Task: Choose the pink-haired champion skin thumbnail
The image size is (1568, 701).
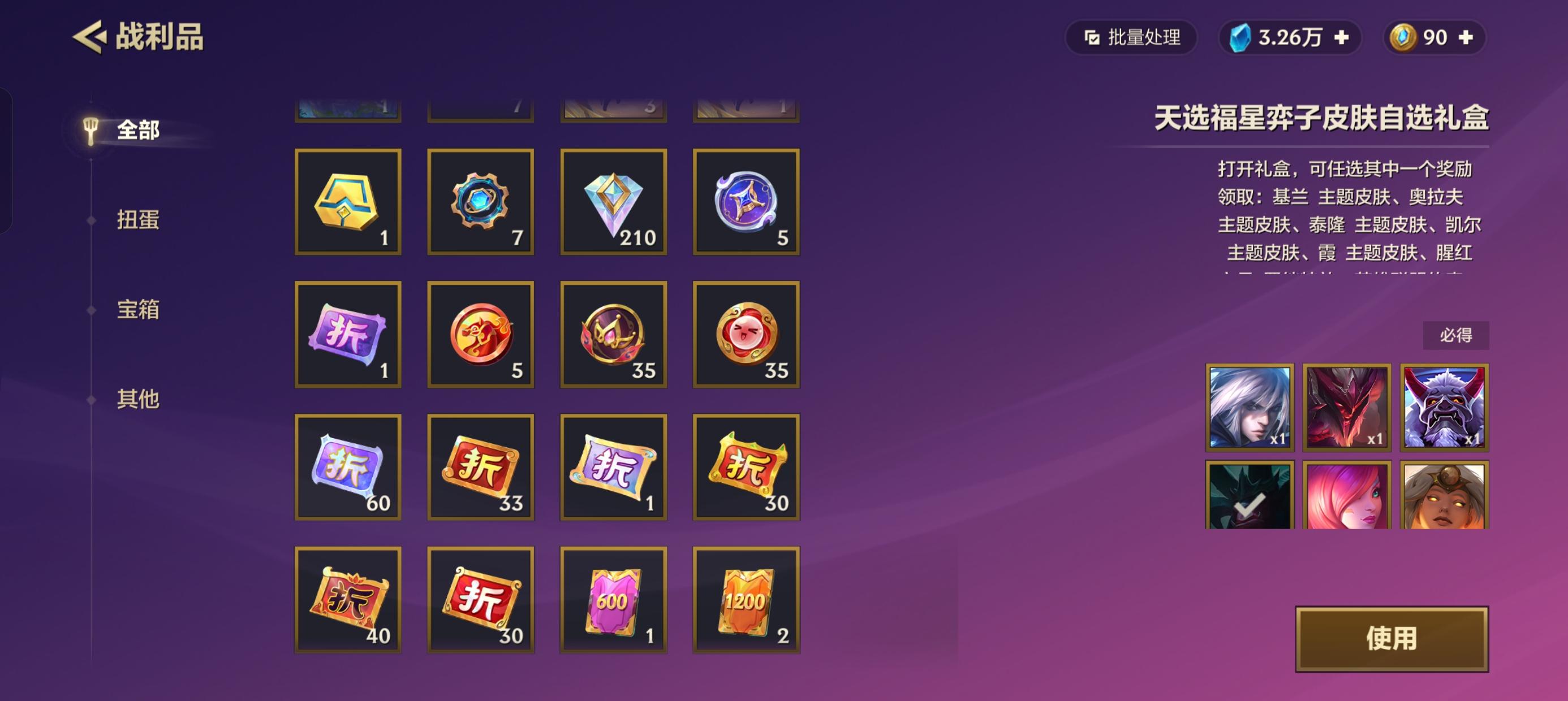Action: point(1346,495)
